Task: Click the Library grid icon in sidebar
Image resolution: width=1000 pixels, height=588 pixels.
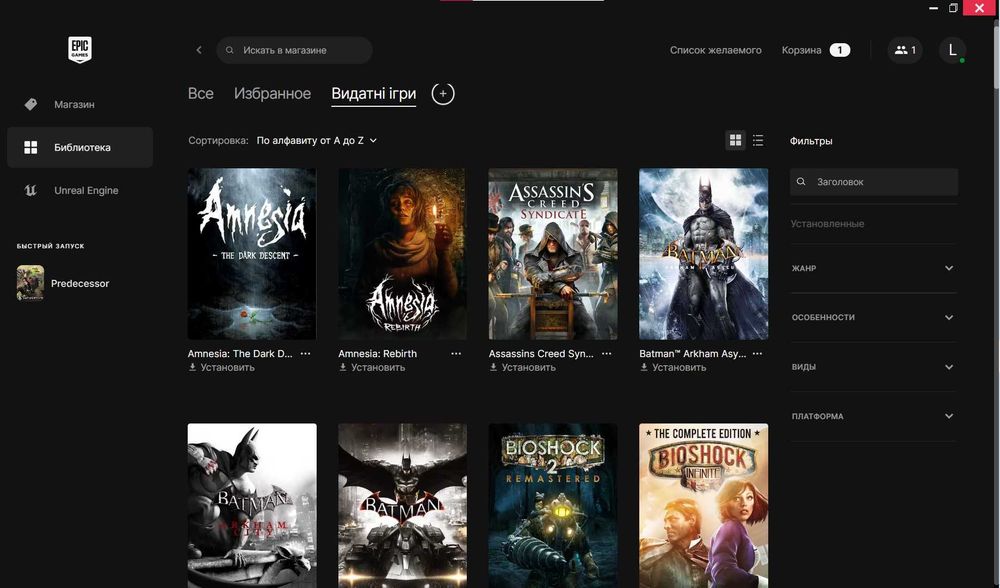Action: pos(31,147)
